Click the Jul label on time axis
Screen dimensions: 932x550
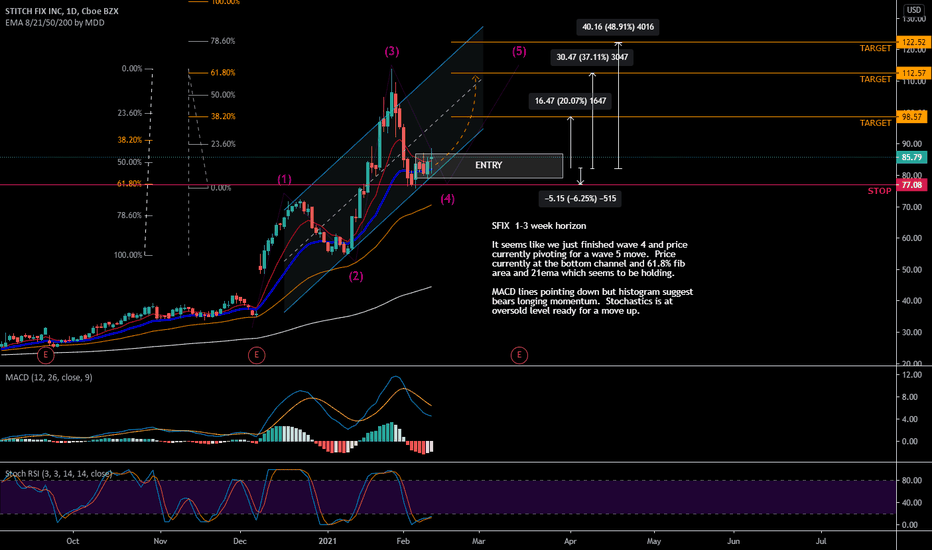click(x=821, y=541)
